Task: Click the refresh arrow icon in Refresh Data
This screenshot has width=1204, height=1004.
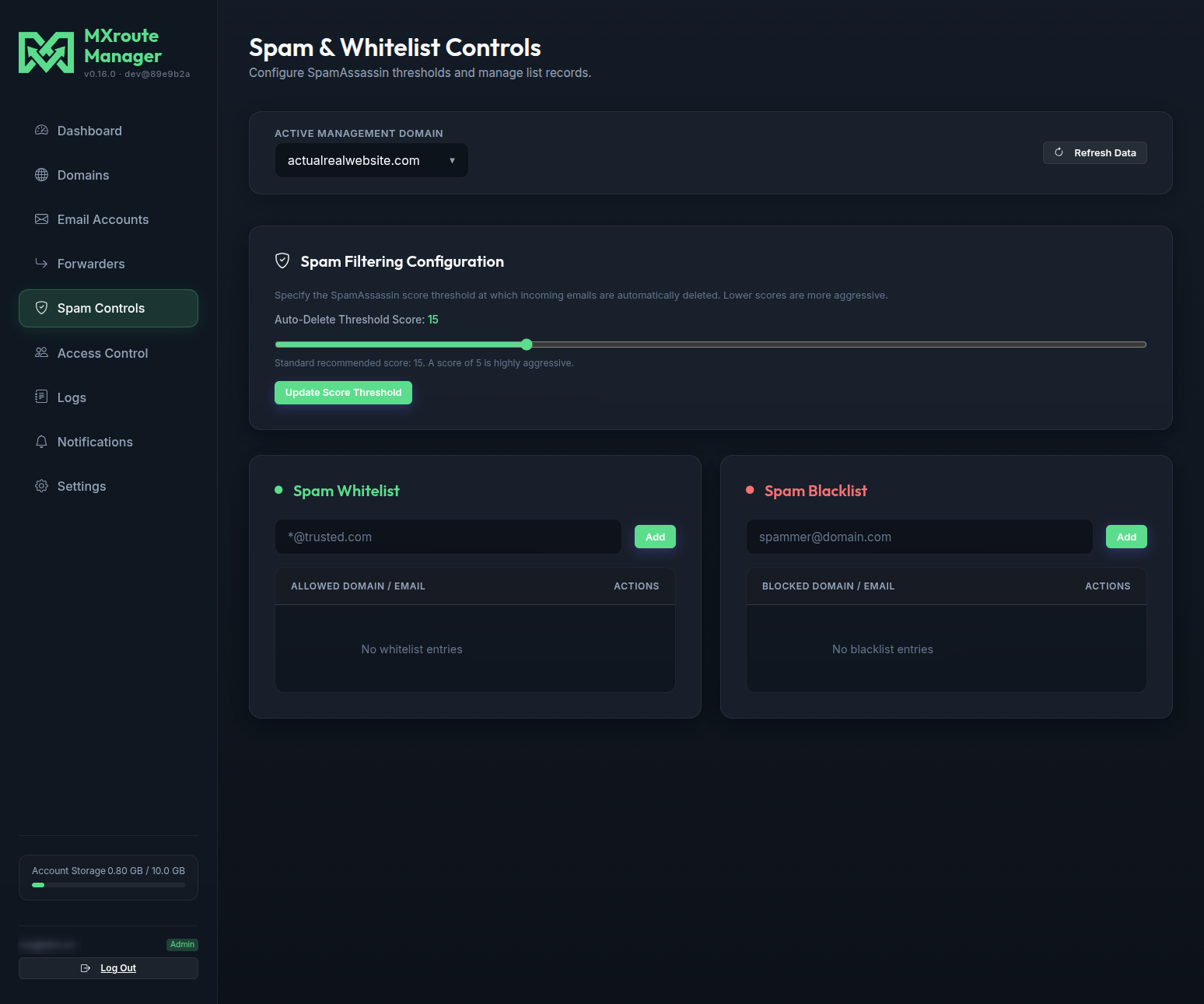Action: pyautogui.click(x=1059, y=152)
